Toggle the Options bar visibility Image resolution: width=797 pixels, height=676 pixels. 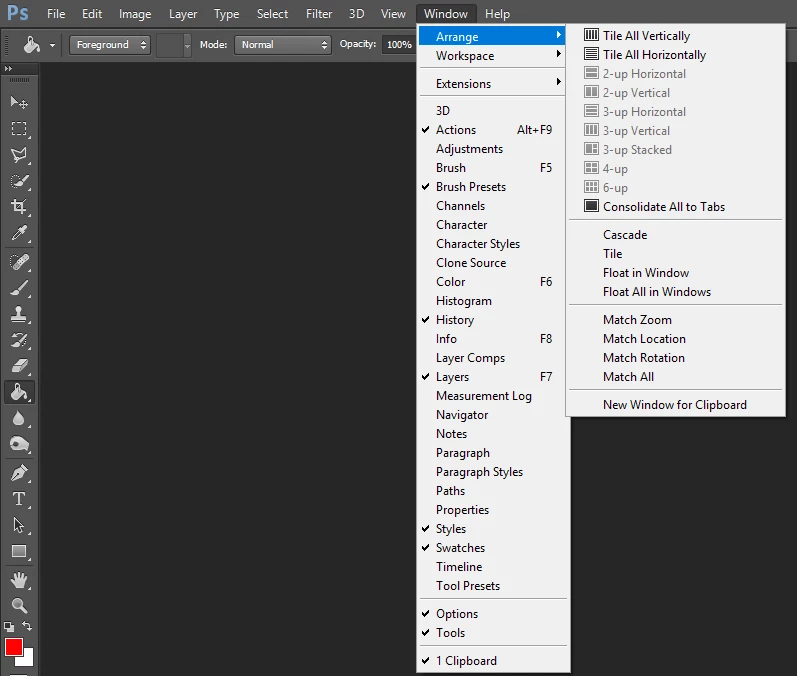click(x=492, y=613)
